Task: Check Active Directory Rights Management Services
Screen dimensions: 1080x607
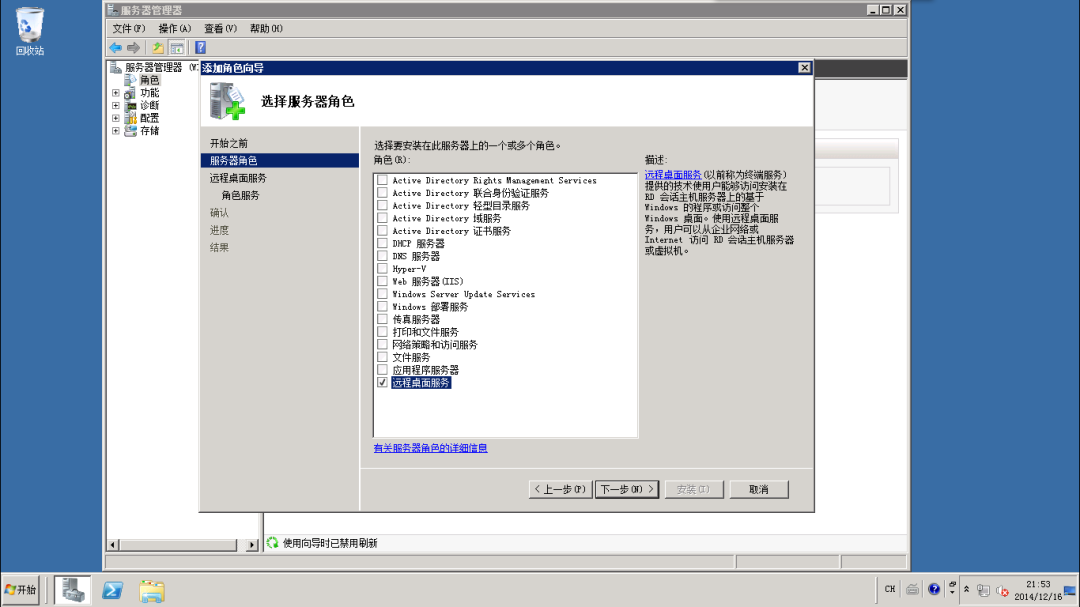Action: (x=382, y=180)
